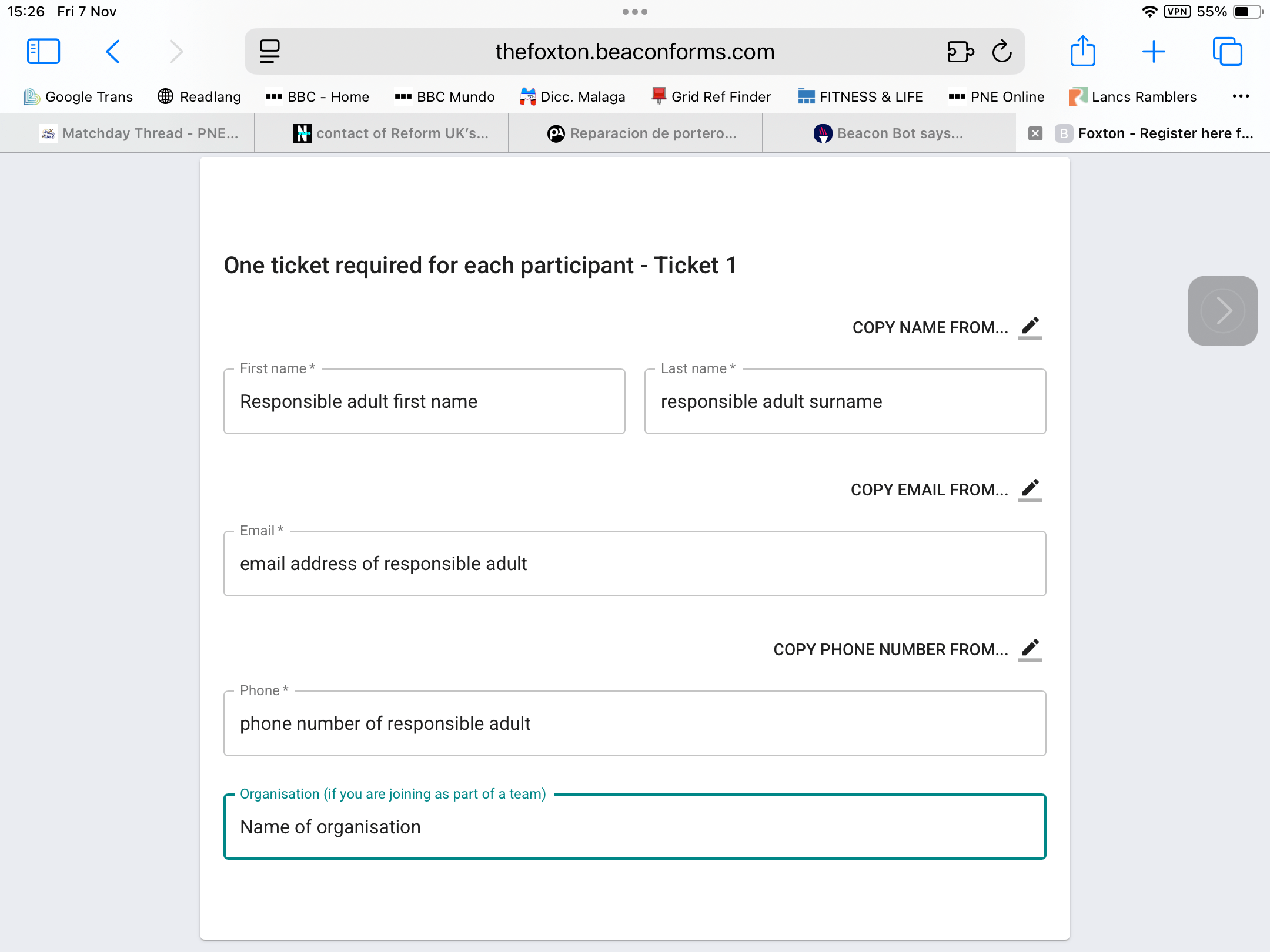Viewport: 1270px width, 952px height.
Task: Tap the Share icon
Action: coord(1082,52)
